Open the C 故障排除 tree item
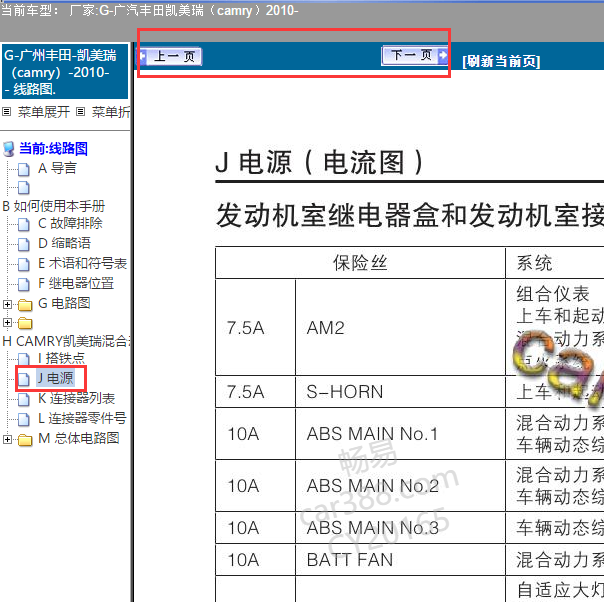The height and width of the screenshot is (602, 604). [70, 223]
